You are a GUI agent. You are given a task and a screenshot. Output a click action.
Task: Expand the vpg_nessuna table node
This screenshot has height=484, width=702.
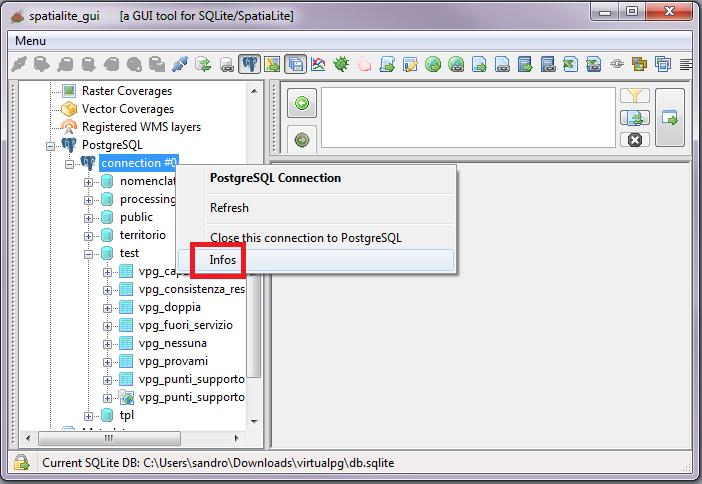[x=107, y=344]
